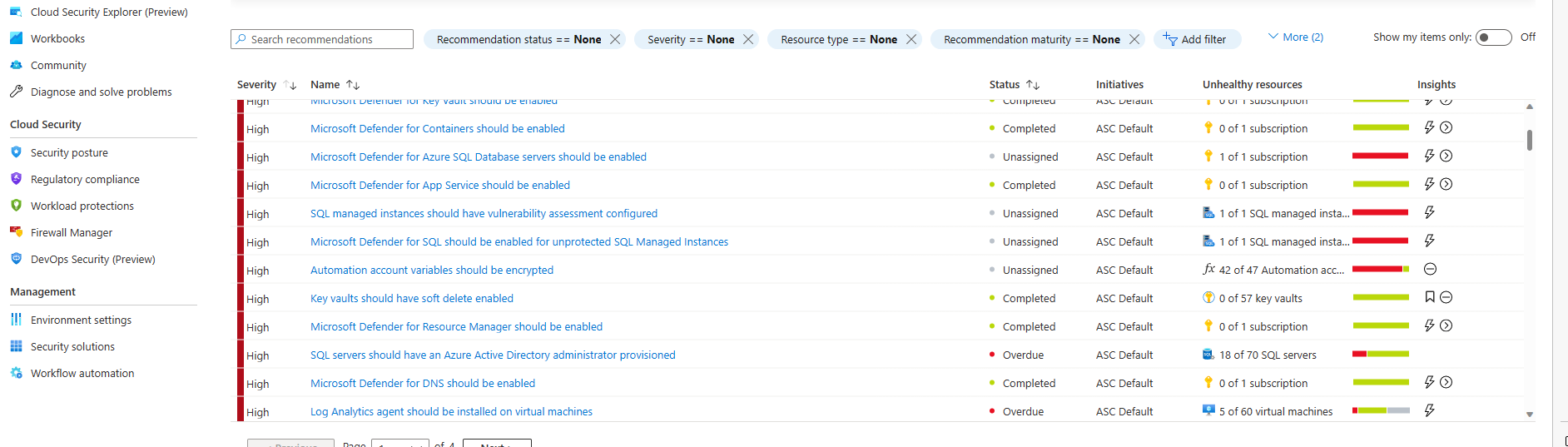Click key icon in Defender for Containers row
Screen dimensions: 1568x447
coord(1208,127)
